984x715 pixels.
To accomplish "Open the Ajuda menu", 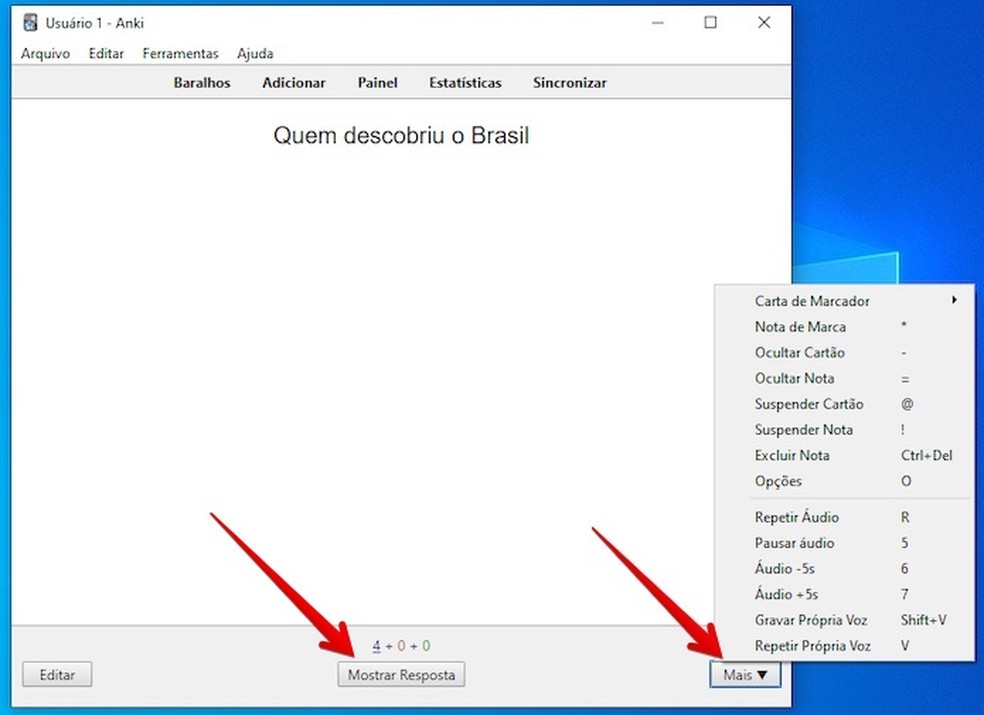I will point(255,53).
